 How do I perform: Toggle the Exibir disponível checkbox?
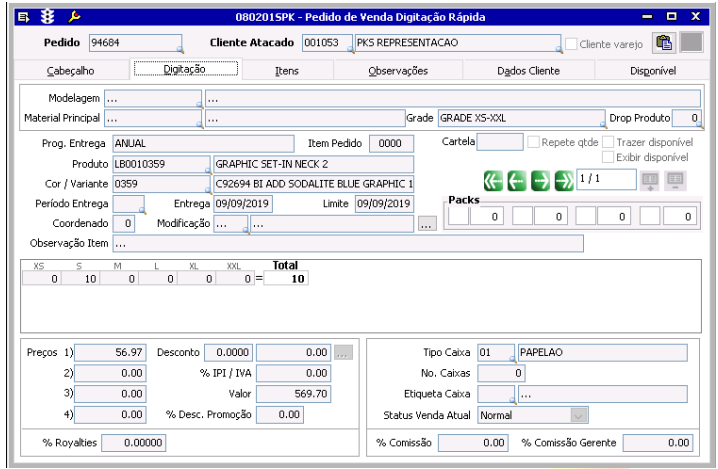pos(608,157)
